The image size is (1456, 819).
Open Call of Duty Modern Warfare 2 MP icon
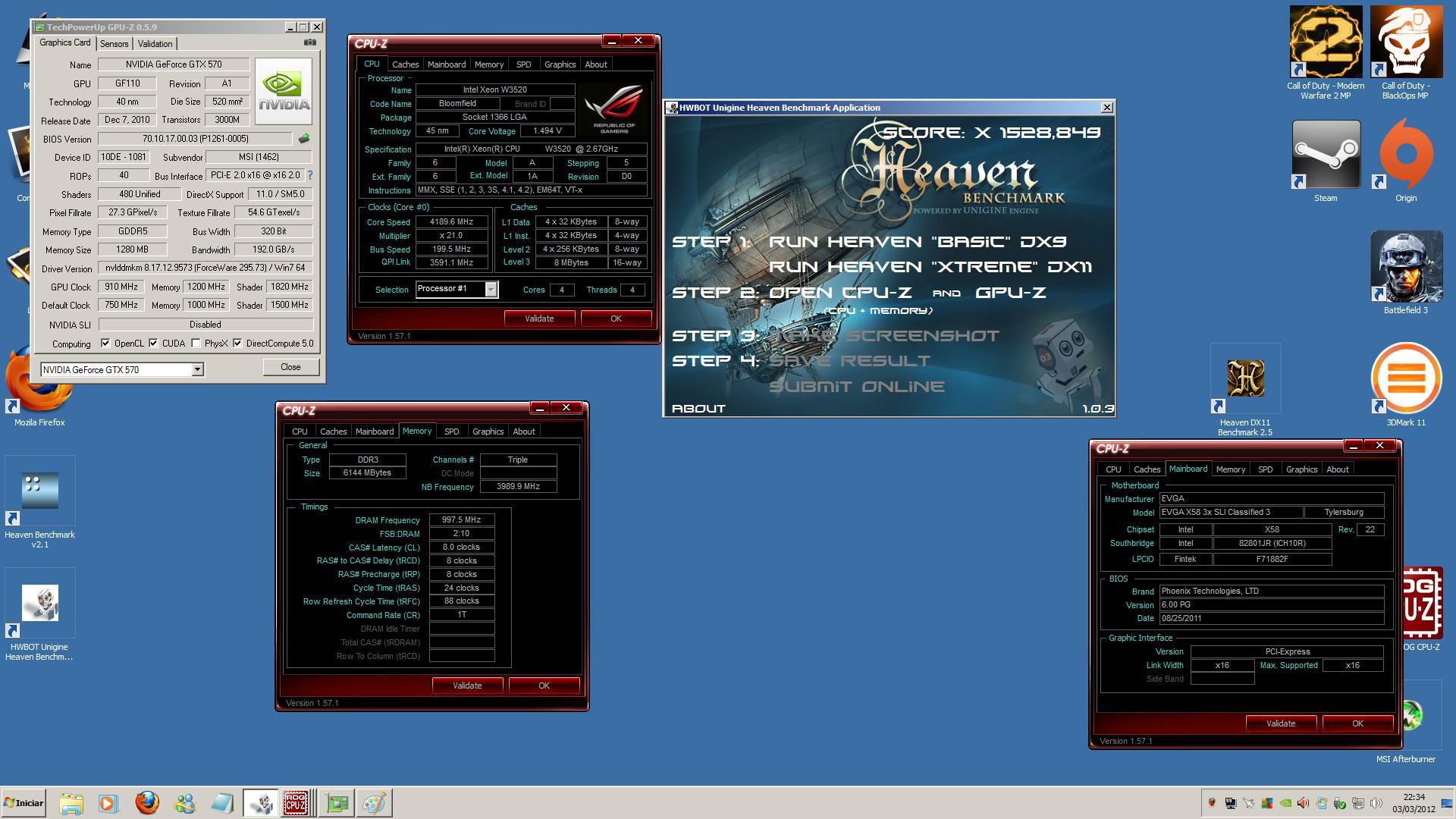click(x=1326, y=53)
